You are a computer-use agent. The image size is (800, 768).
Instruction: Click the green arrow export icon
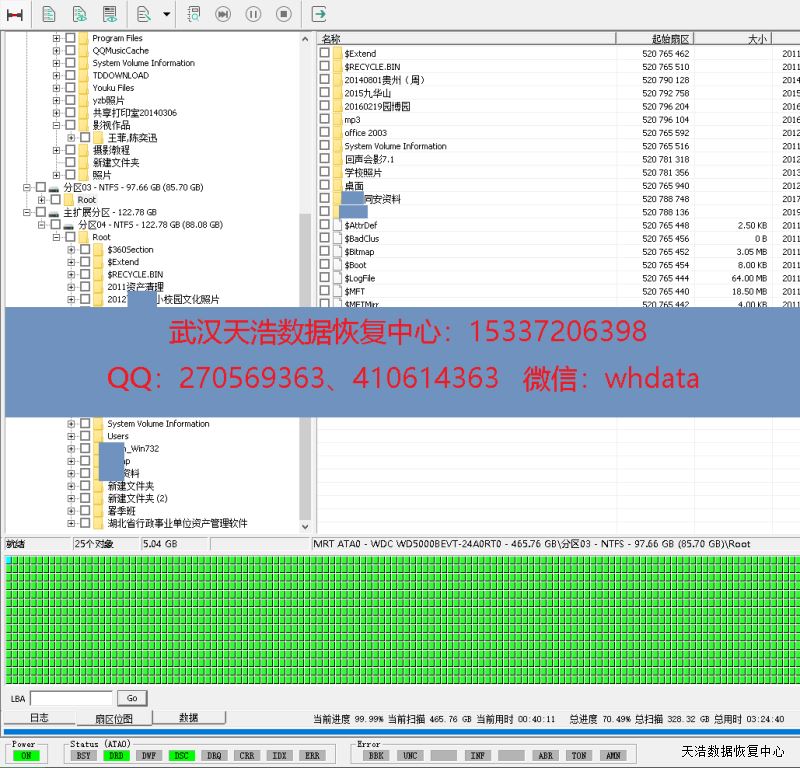pos(319,14)
